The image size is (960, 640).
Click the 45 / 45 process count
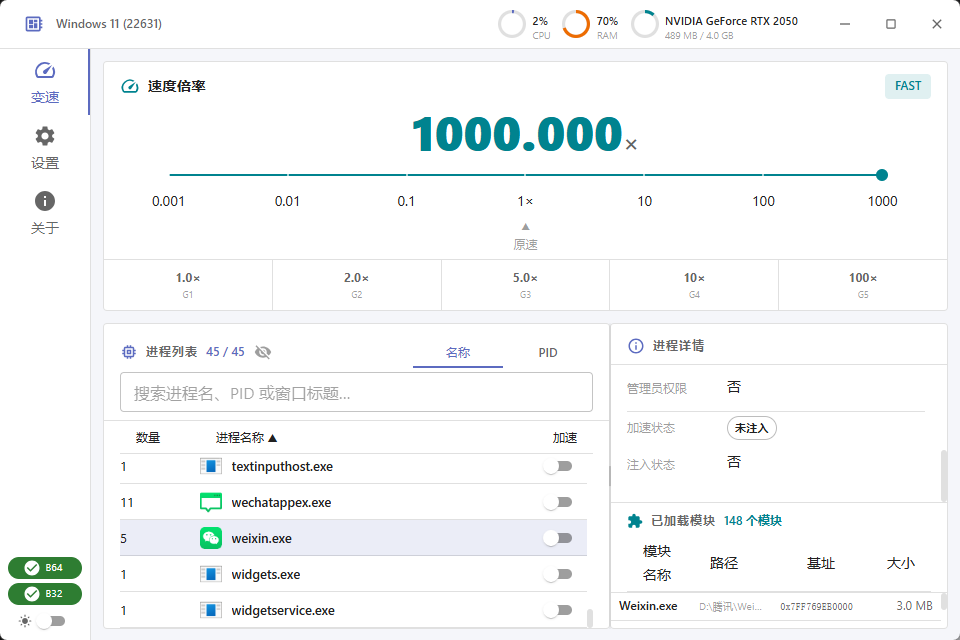pos(225,352)
